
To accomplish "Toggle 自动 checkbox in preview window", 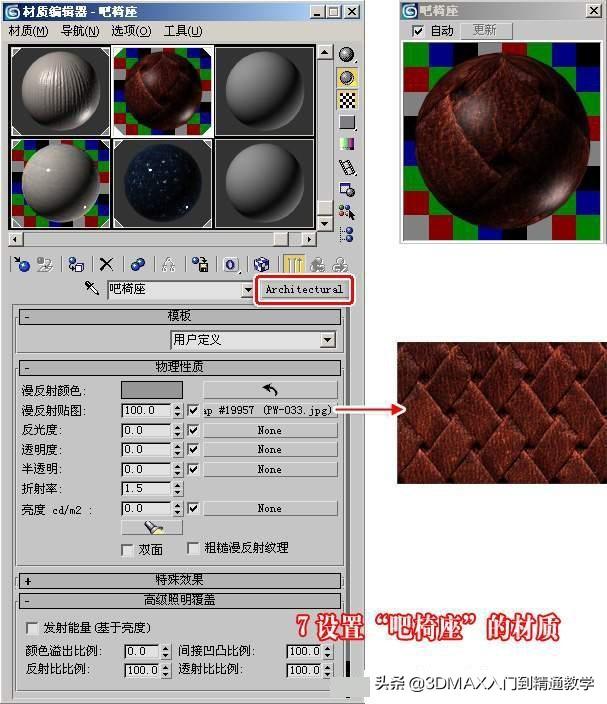I will (417, 31).
